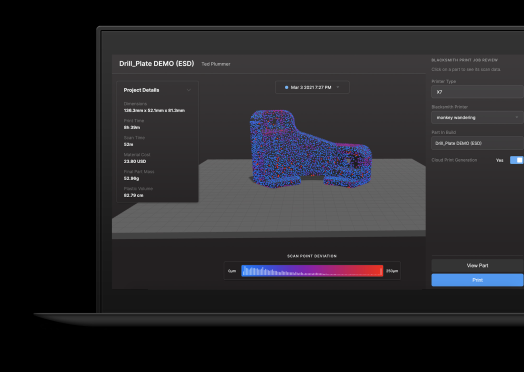Viewport: 525px width, 373px height.
Task: Click the View Part button
Action: tap(477, 266)
